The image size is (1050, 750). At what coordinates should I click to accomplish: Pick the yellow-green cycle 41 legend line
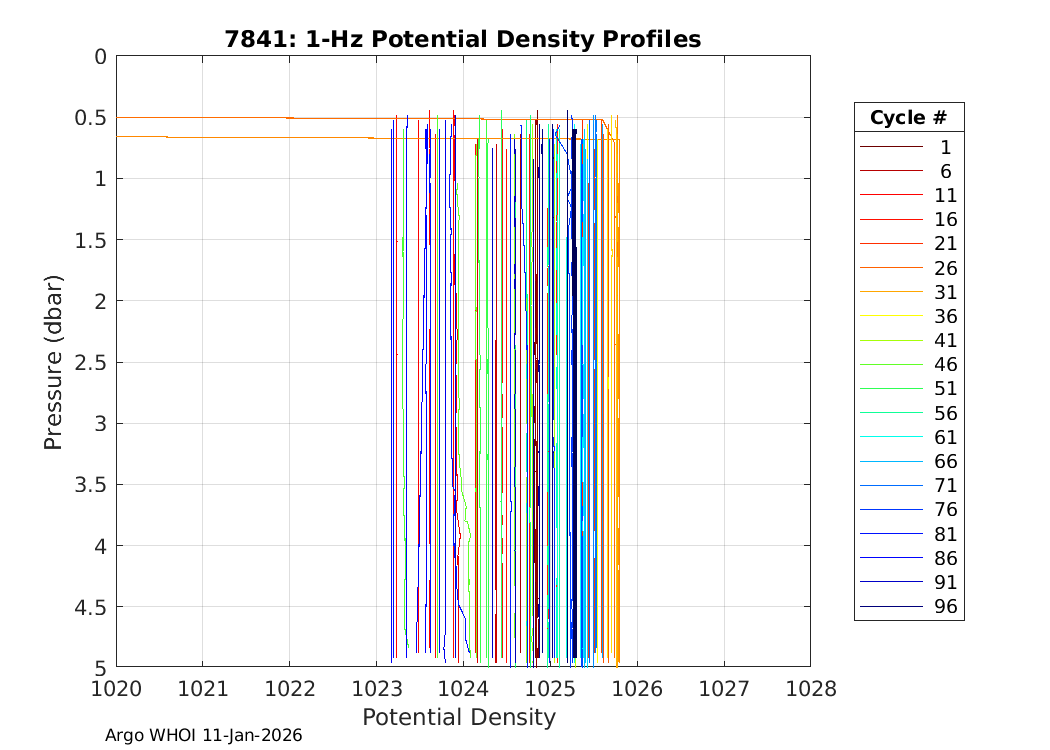pyautogui.click(x=890, y=341)
